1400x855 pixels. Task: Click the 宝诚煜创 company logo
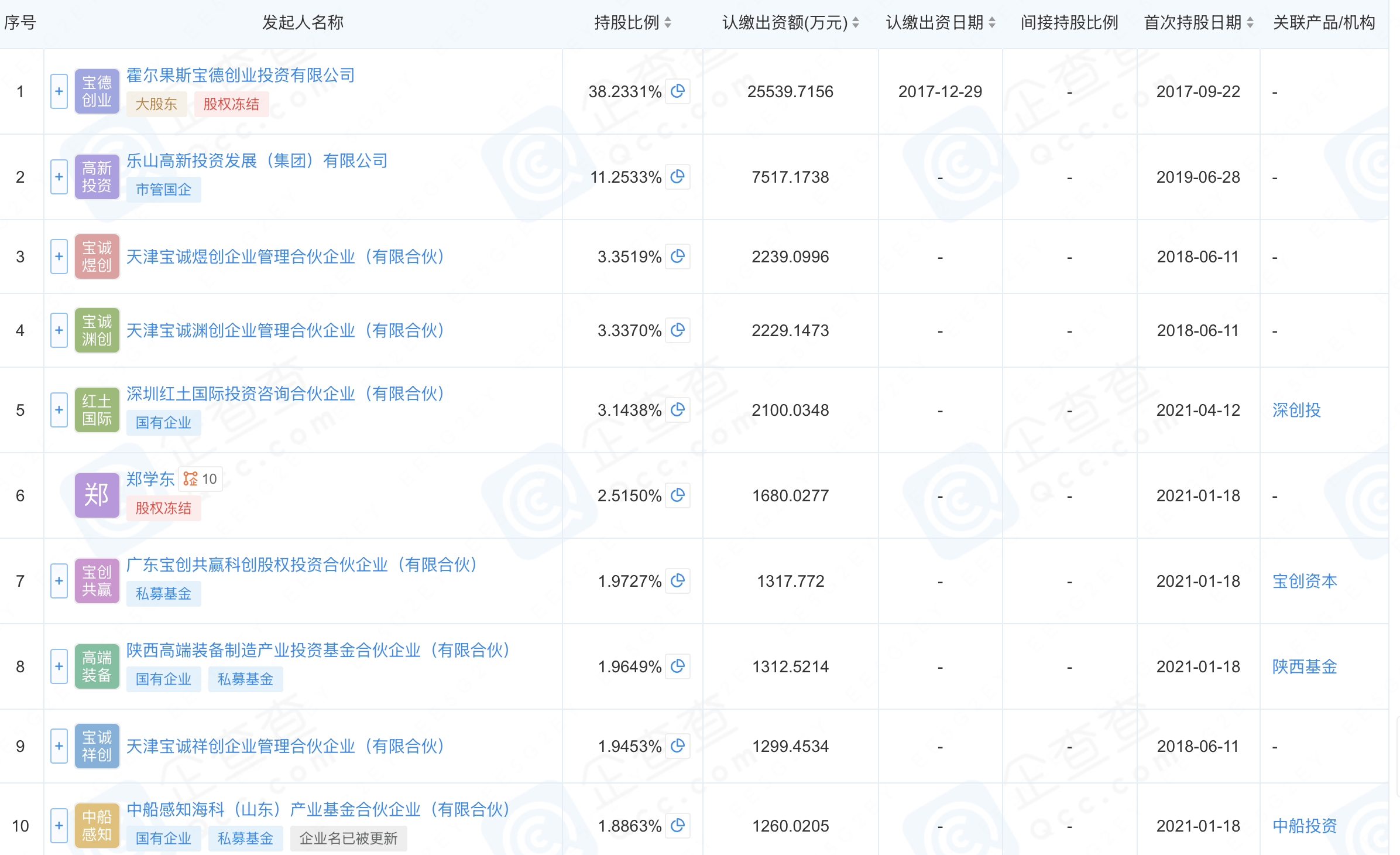tap(97, 256)
